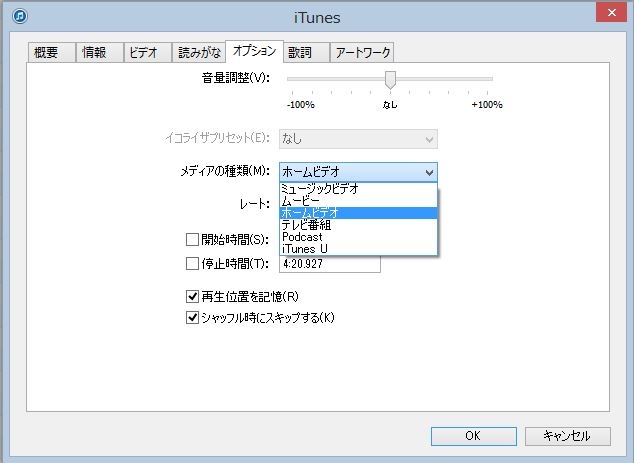Uncheck シャッフル時にスキップする option
Screen dimensions: 634x463
point(192,318)
